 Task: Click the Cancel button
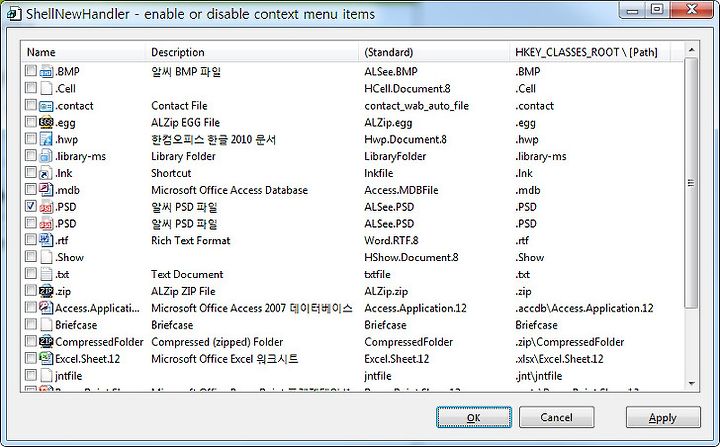point(557,417)
